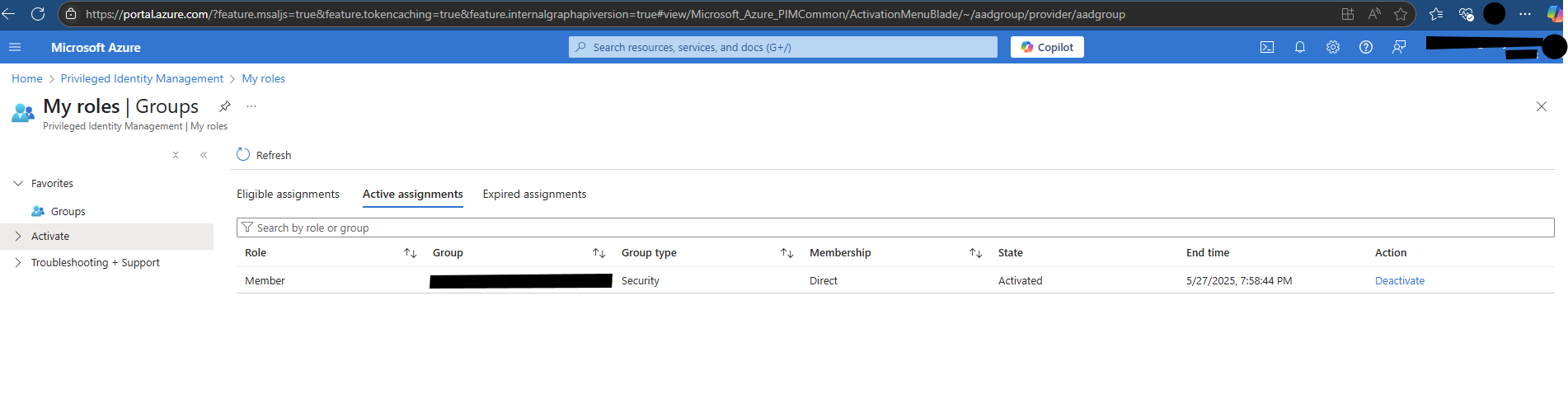
Task: Click the browser address bar URL
Action: (x=606, y=14)
